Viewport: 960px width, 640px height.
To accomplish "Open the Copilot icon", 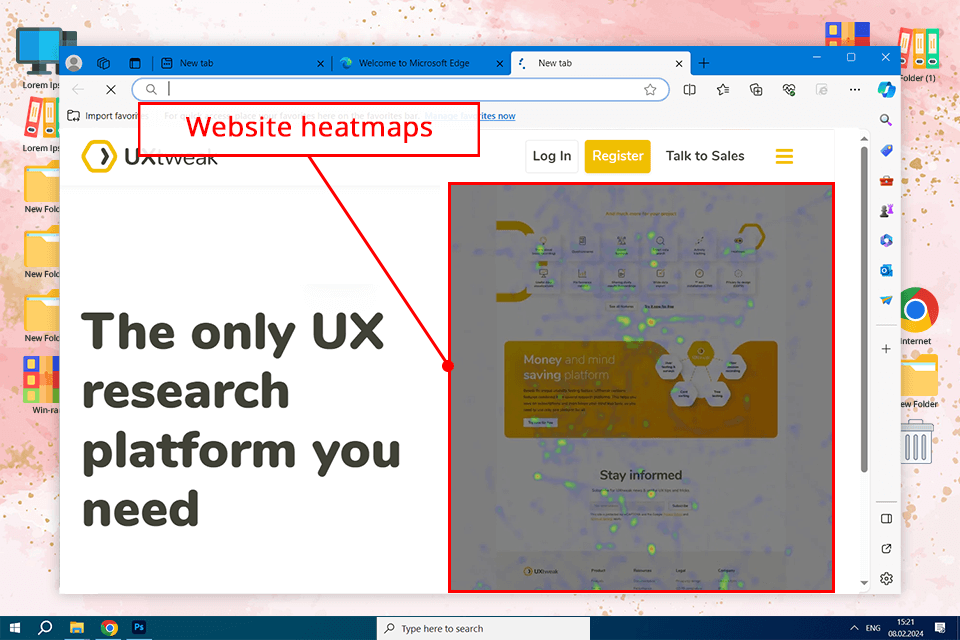I will click(886, 89).
